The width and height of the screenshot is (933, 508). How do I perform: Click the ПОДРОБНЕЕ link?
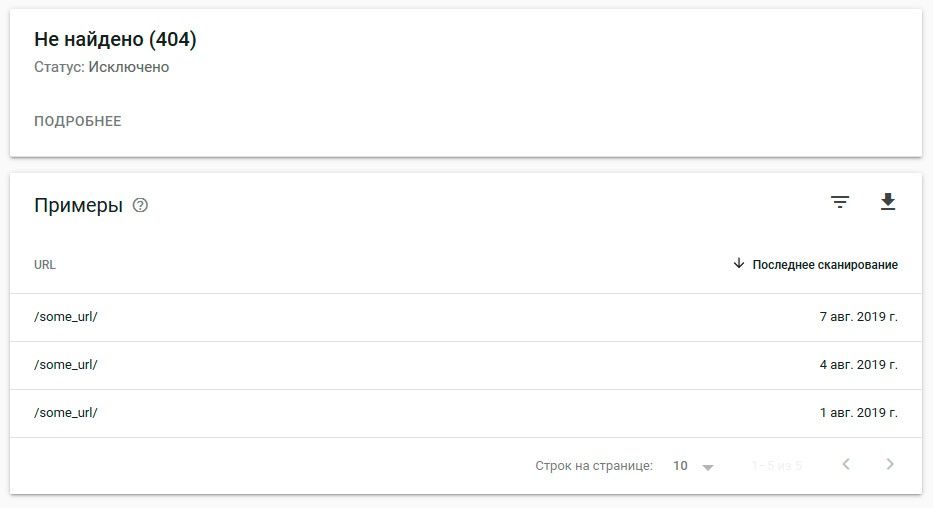coord(77,121)
